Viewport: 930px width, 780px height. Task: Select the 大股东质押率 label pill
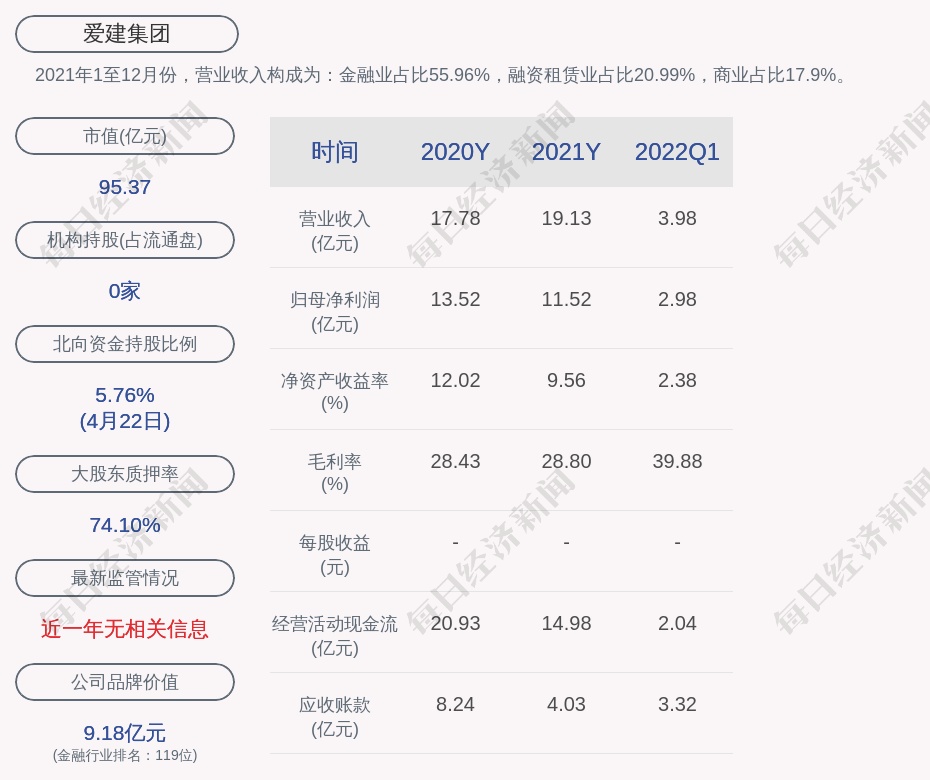(125, 473)
